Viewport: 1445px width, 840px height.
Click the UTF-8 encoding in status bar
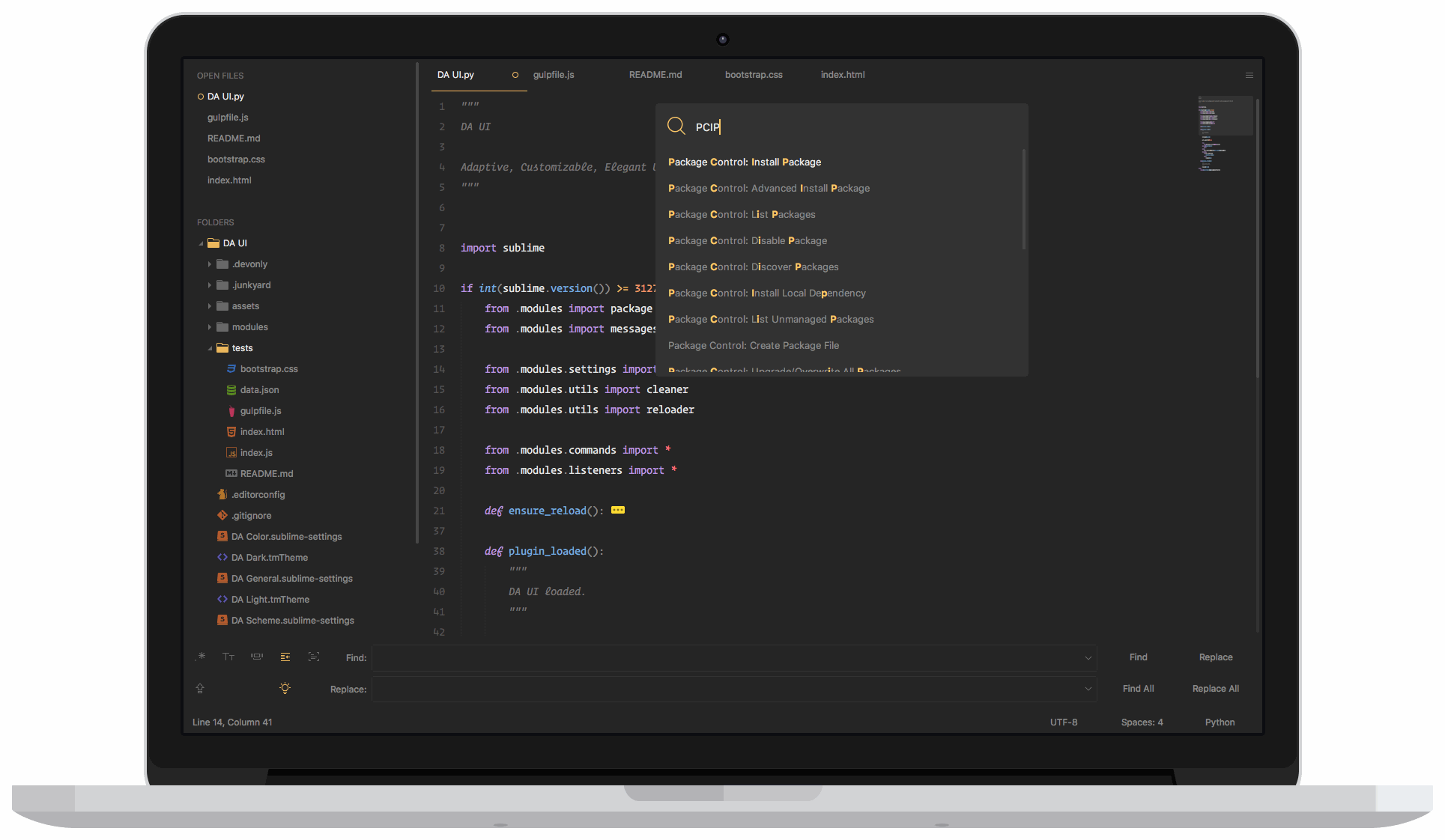pos(1064,722)
